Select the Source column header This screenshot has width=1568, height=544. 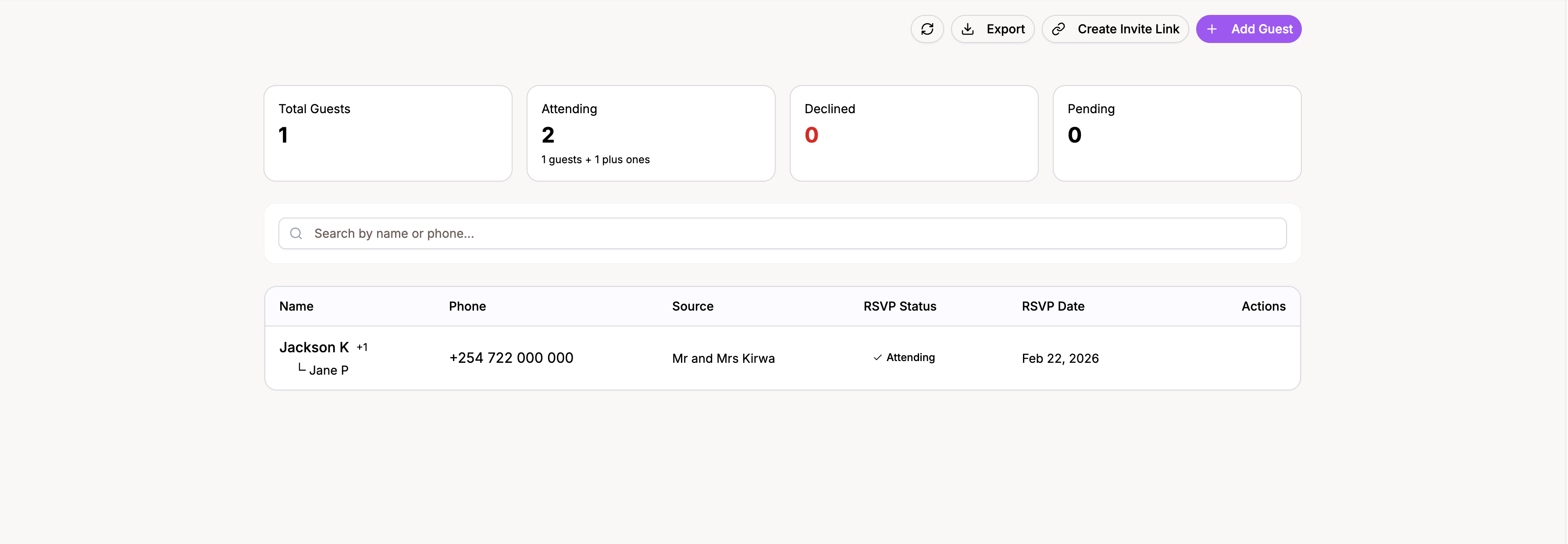tap(692, 306)
